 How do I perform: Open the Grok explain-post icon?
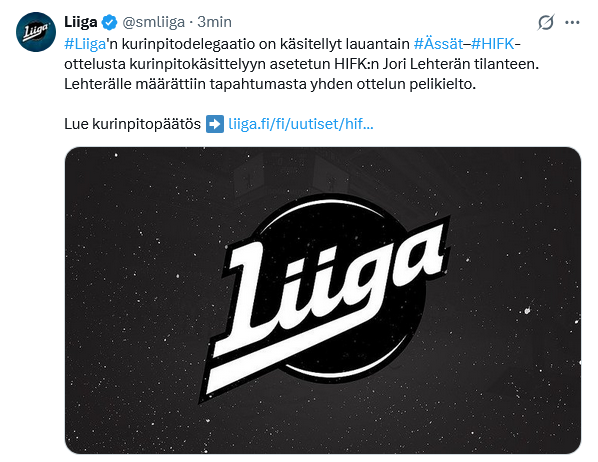546,22
